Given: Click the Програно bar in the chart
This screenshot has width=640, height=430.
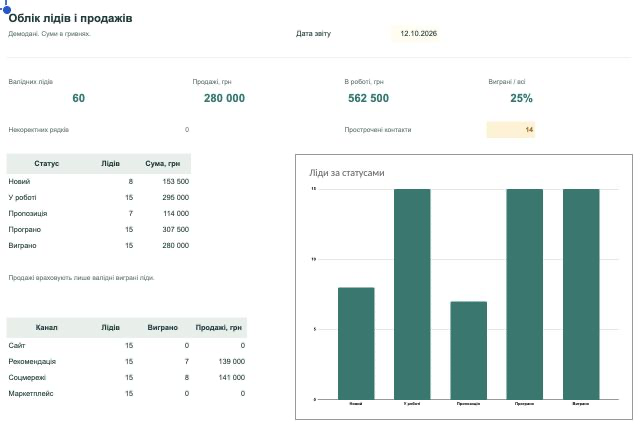Looking at the screenshot, I should point(524,294).
